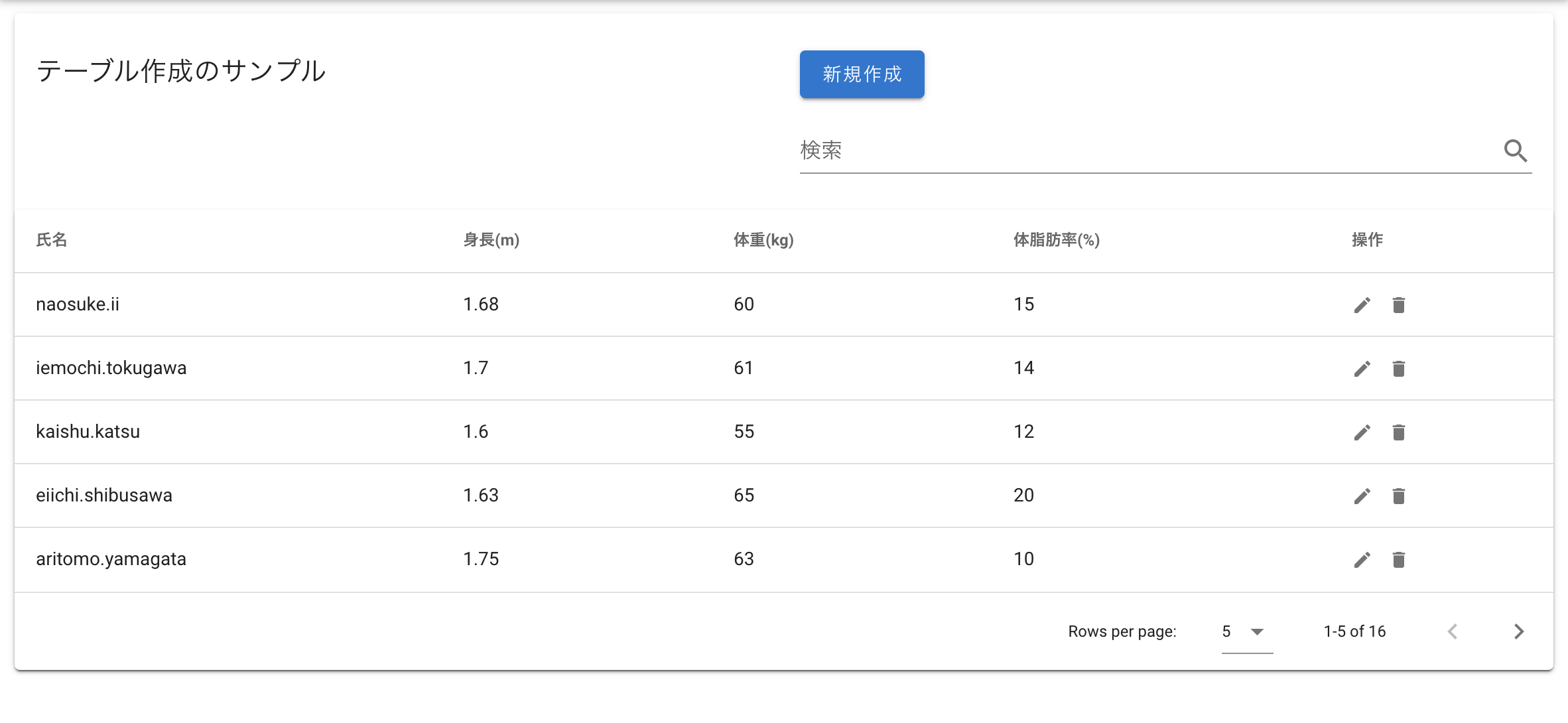Viewport: 1568px width, 723px height.
Task: Delete the eiichi.shibusawa row
Action: tap(1399, 496)
